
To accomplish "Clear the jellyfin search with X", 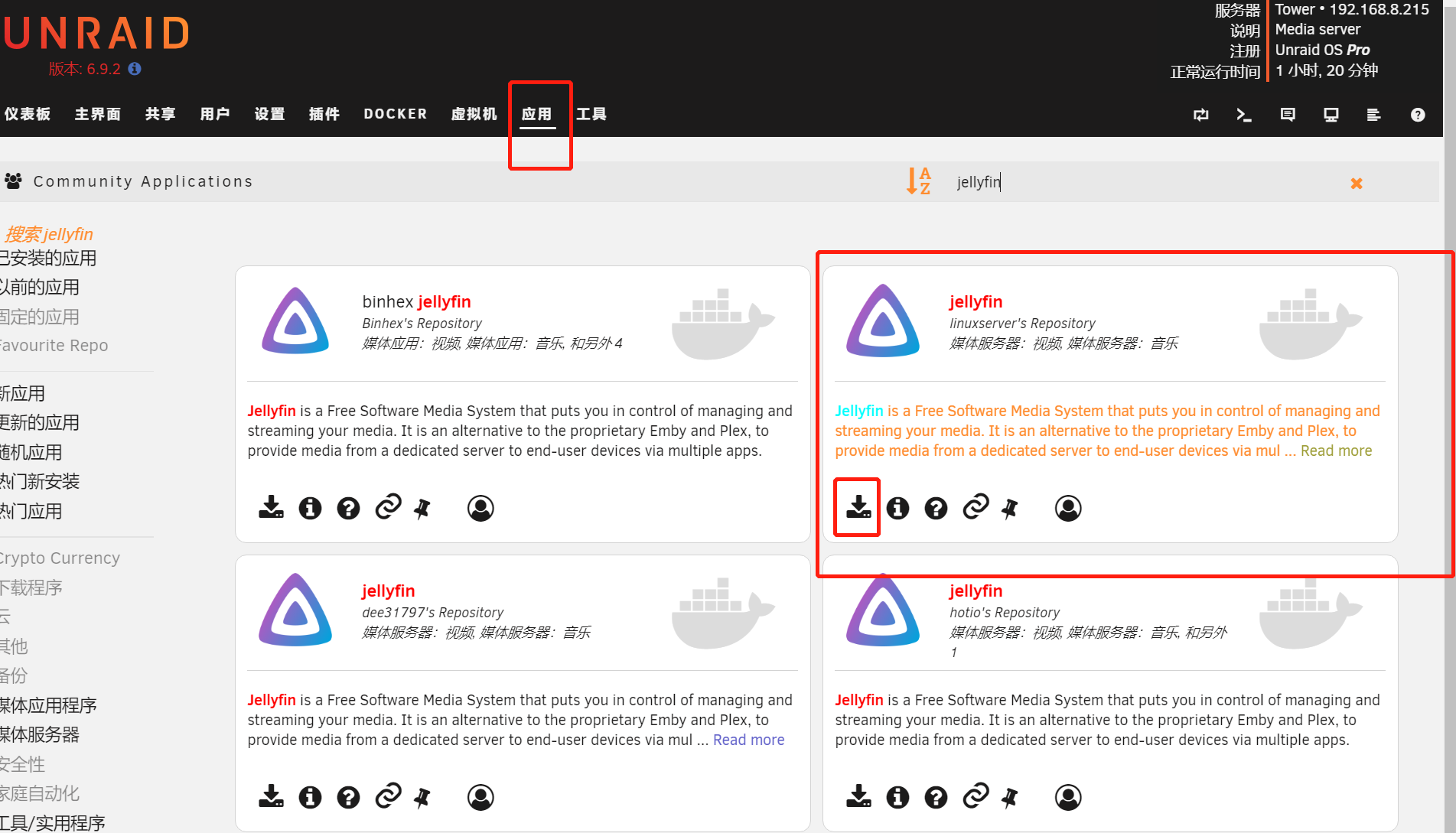I will [1357, 183].
